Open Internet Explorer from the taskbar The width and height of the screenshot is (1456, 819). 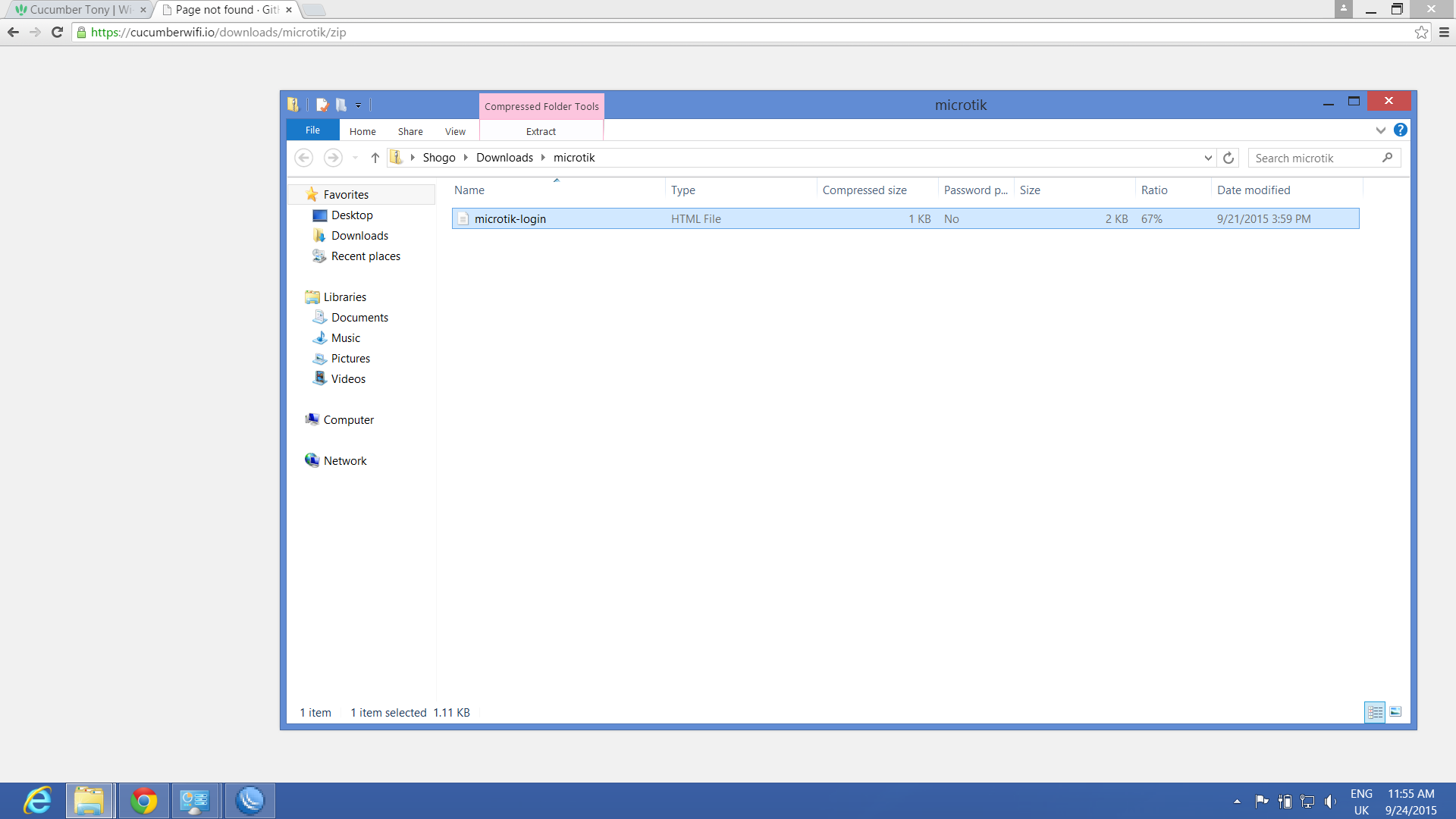point(37,801)
